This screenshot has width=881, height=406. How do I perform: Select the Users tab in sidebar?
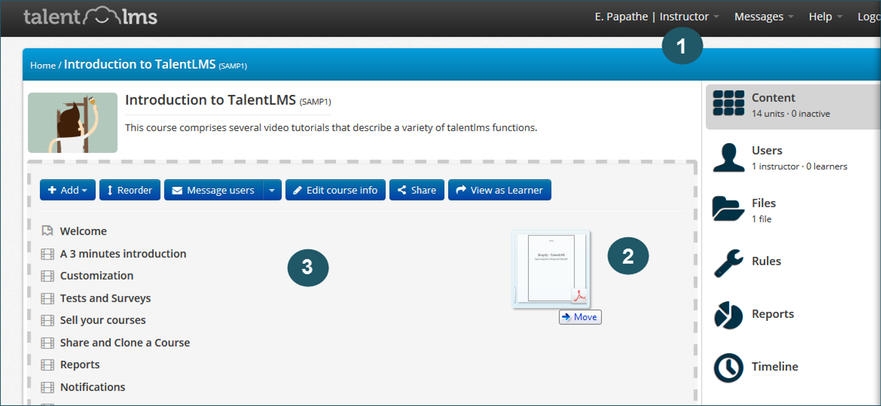(x=793, y=157)
